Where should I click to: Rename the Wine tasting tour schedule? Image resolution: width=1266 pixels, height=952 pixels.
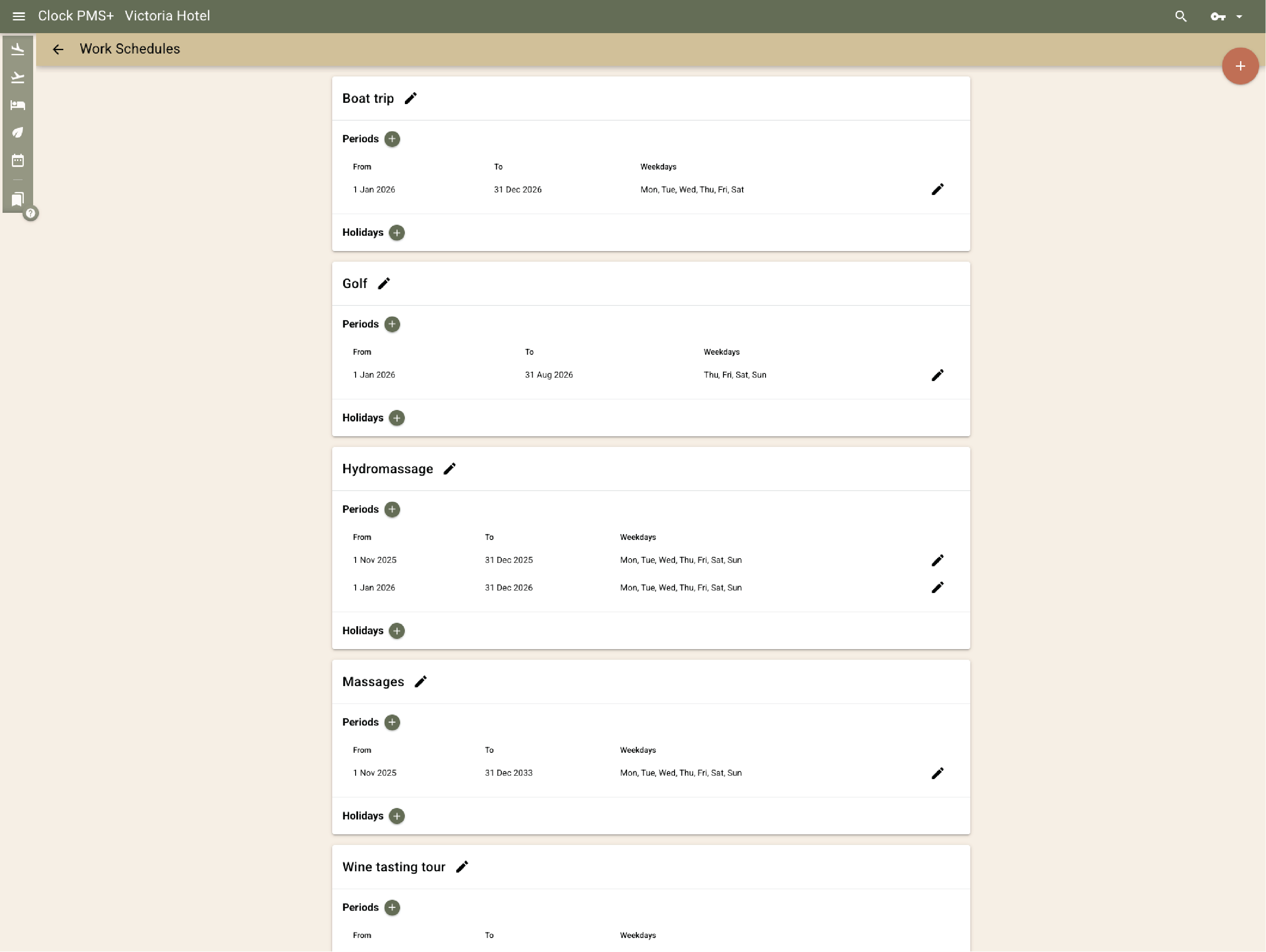point(462,867)
